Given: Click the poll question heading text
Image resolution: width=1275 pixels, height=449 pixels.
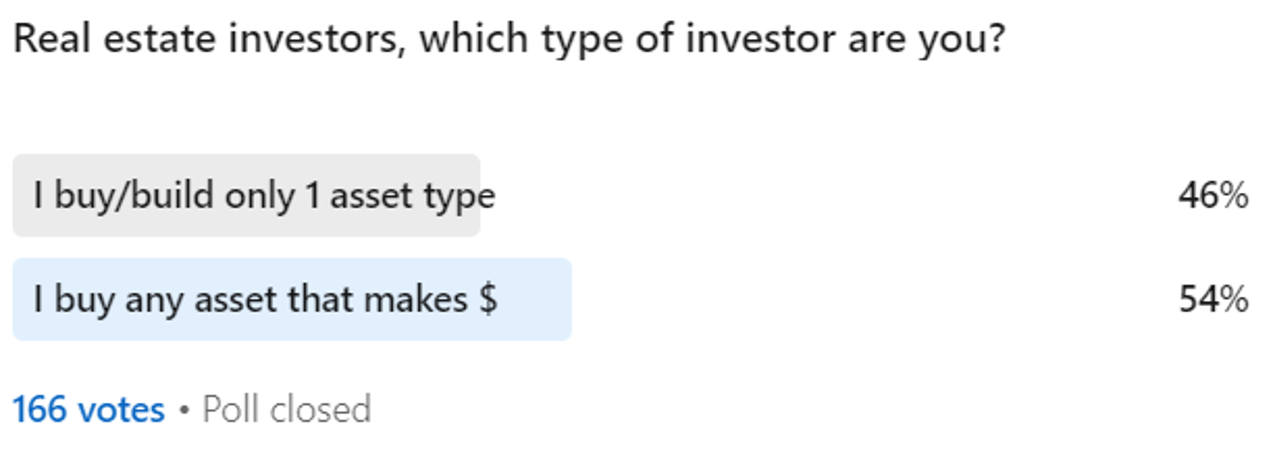Looking at the screenshot, I should tap(508, 40).
